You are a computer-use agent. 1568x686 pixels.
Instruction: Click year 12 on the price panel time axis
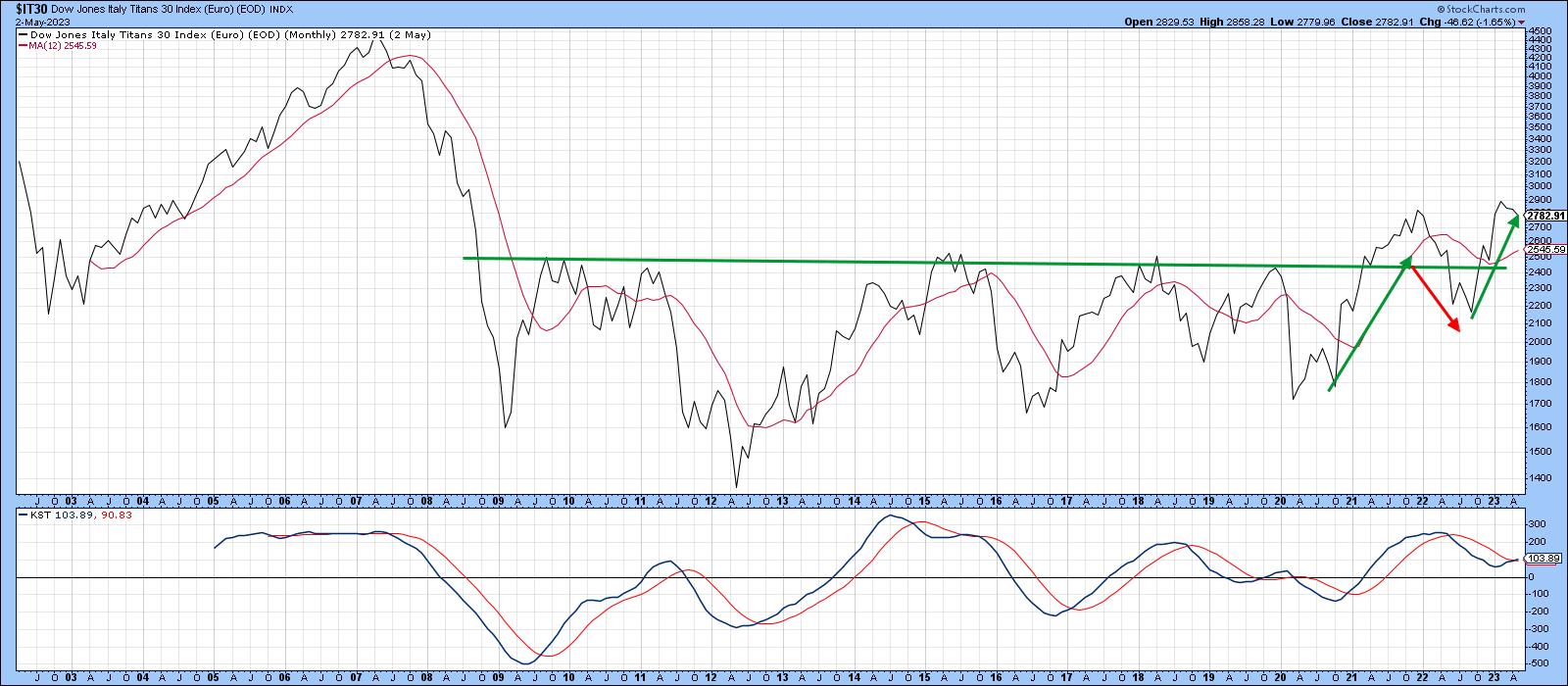(711, 501)
